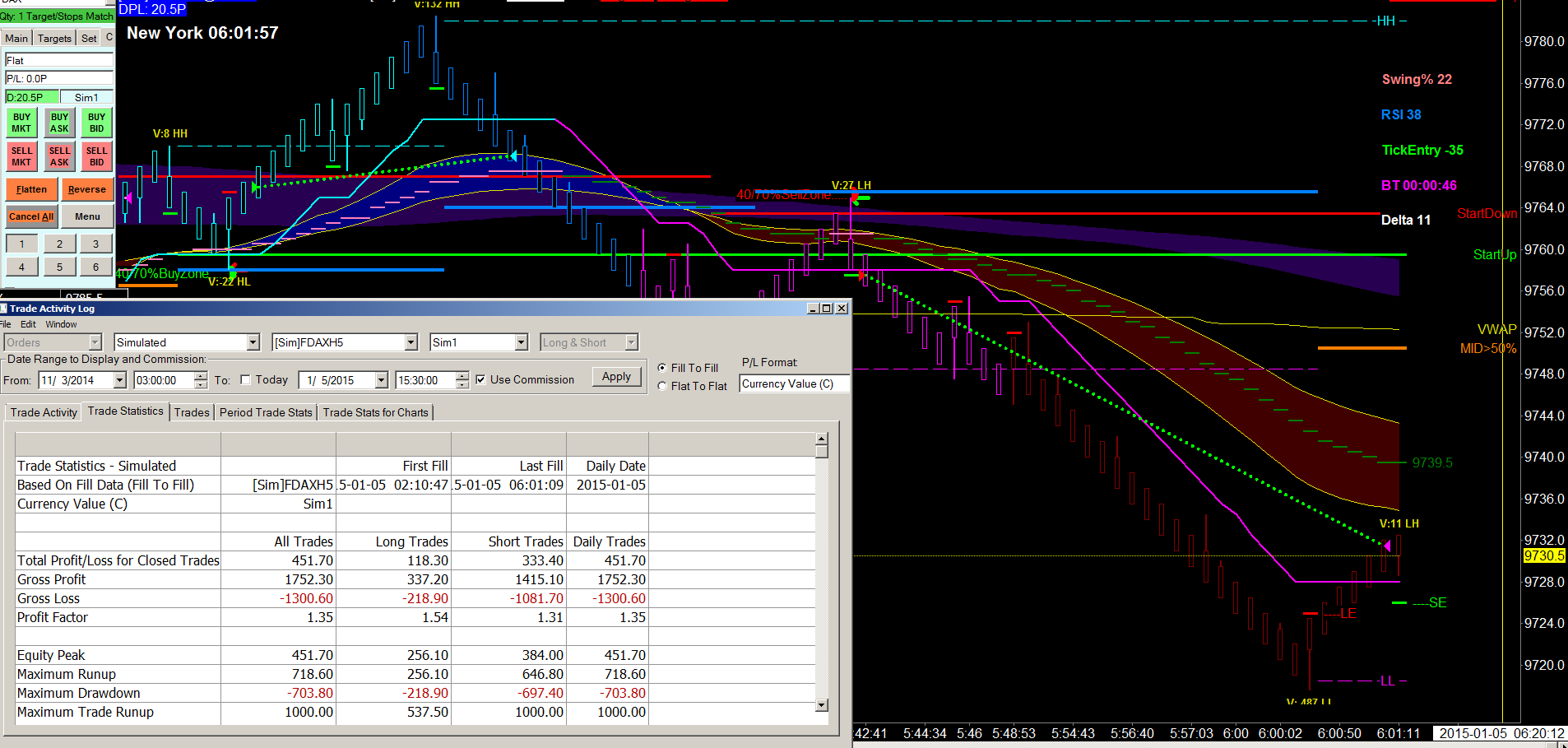Click the SELL MKT button
Image resolution: width=1568 pixels, height=748 pixels.
point(21,156)
